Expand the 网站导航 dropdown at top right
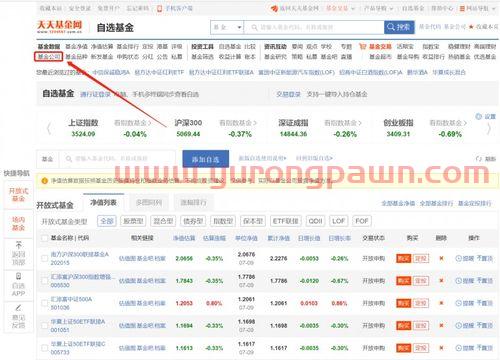The width and height of the screenshot is (500, 360). click(x=478, y=8)
